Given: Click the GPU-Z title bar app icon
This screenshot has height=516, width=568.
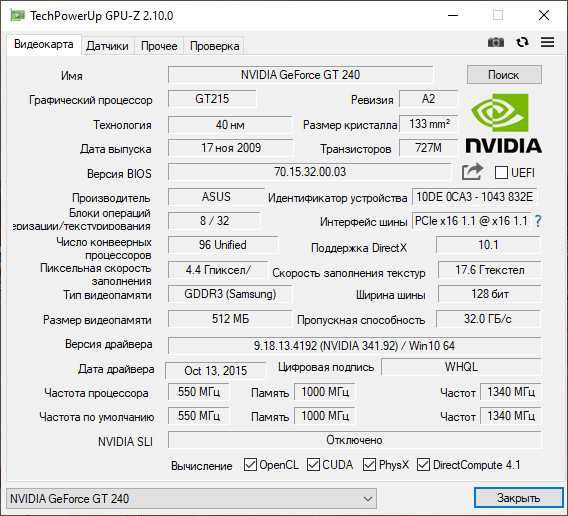Looking at the screenshot, I should coord(17,16).
